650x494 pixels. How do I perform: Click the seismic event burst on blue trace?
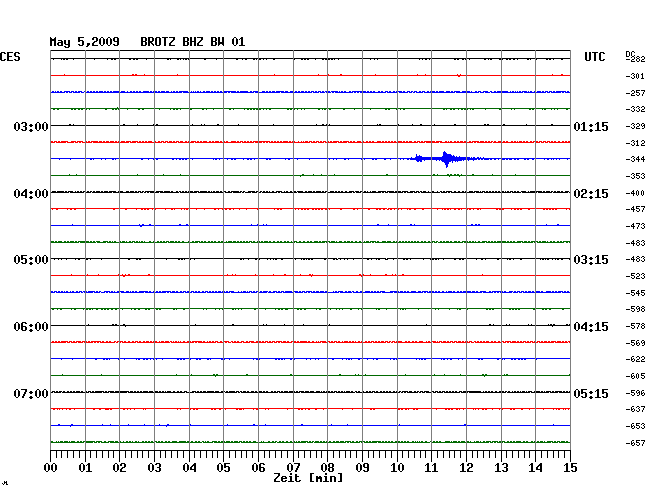pyautogui.click(x=446, y=158)
